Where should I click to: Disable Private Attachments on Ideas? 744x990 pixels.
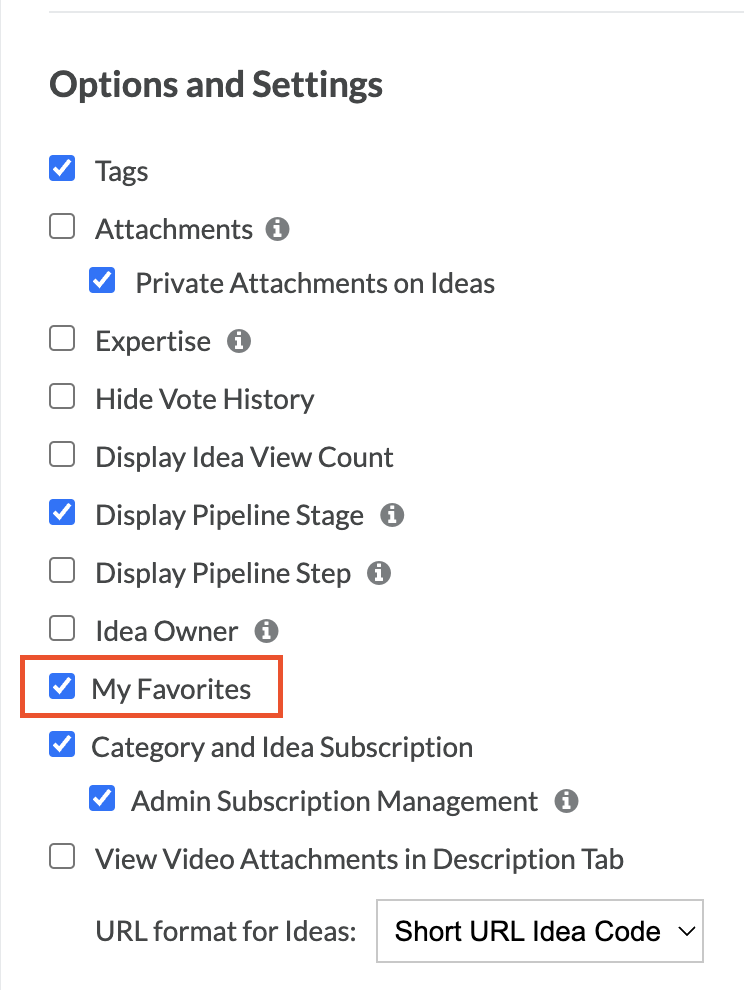pos(102,280)
